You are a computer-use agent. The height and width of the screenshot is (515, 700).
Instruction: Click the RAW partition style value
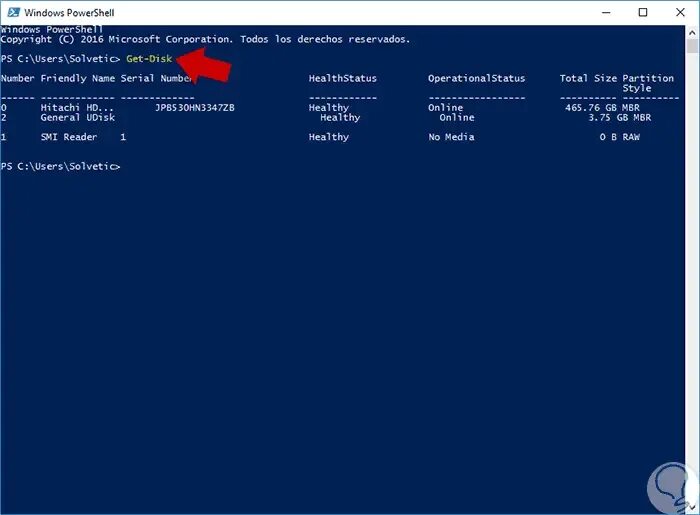tap(631, 137)
